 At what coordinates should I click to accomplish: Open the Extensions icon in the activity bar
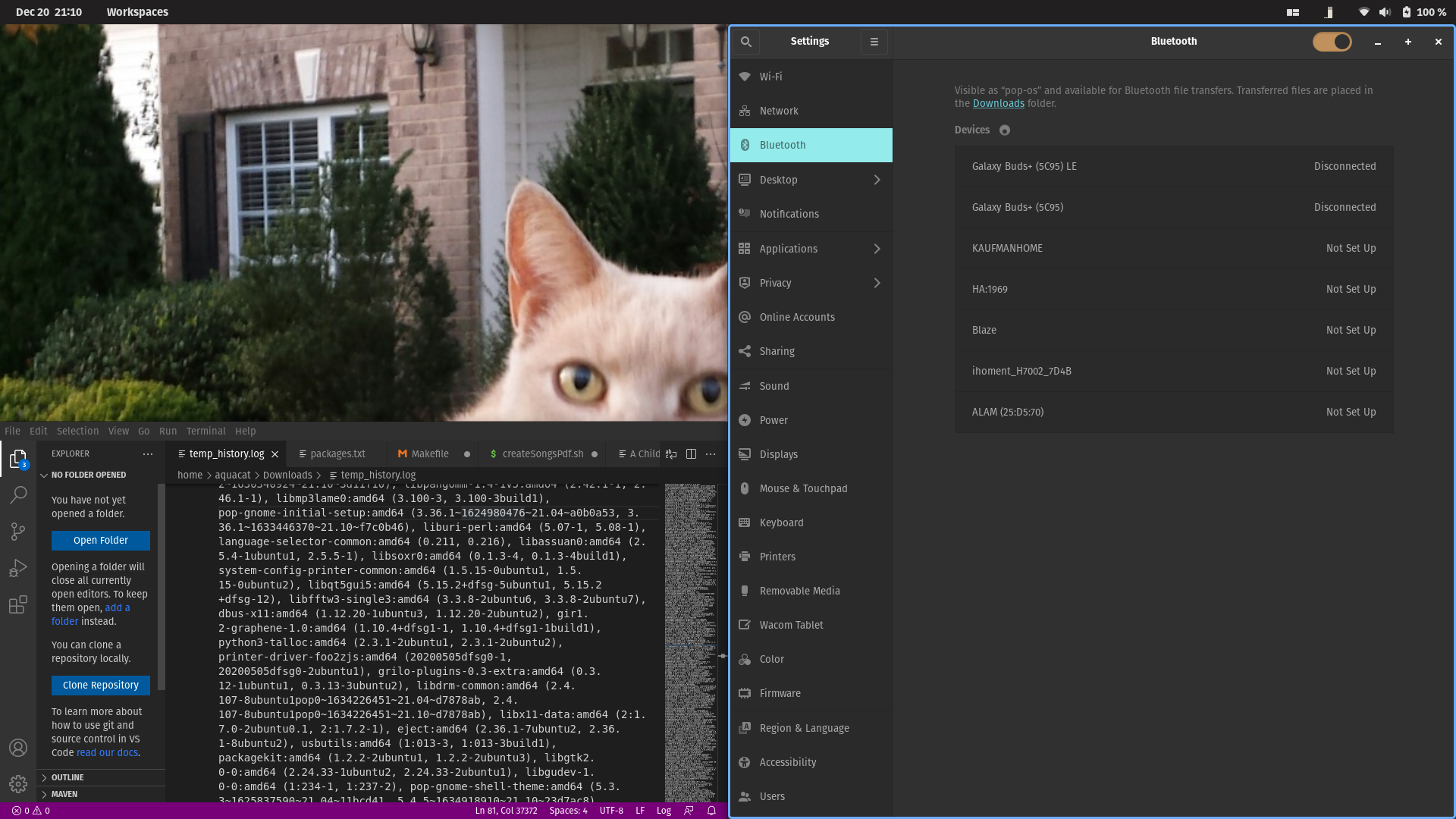(18, 604)
